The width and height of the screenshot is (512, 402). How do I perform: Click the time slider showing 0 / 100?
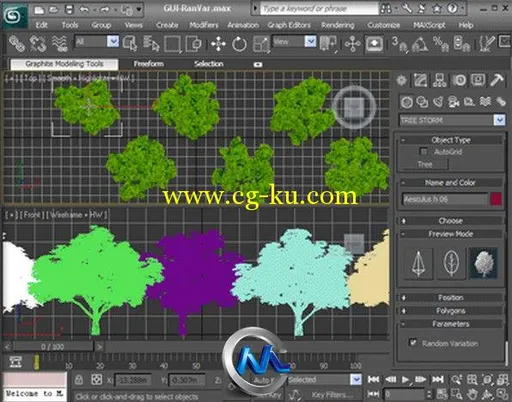[x=53, y=347]
